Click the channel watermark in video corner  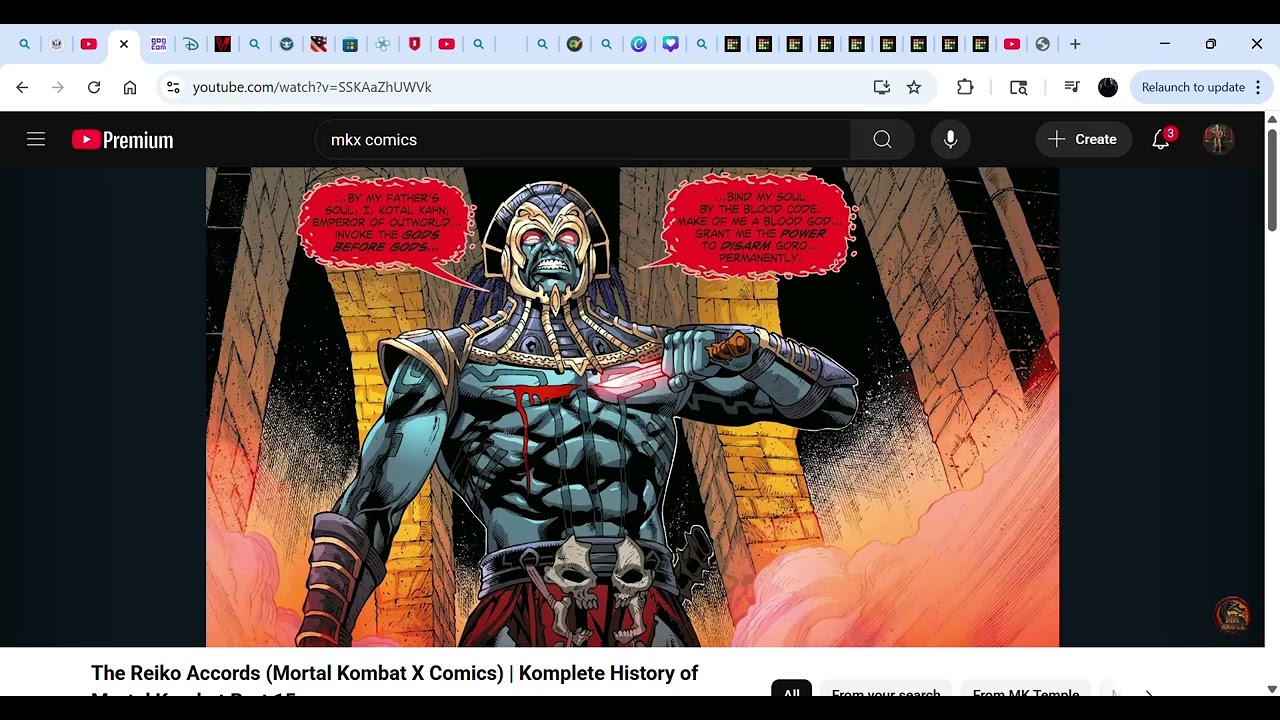click(1232, 616)
